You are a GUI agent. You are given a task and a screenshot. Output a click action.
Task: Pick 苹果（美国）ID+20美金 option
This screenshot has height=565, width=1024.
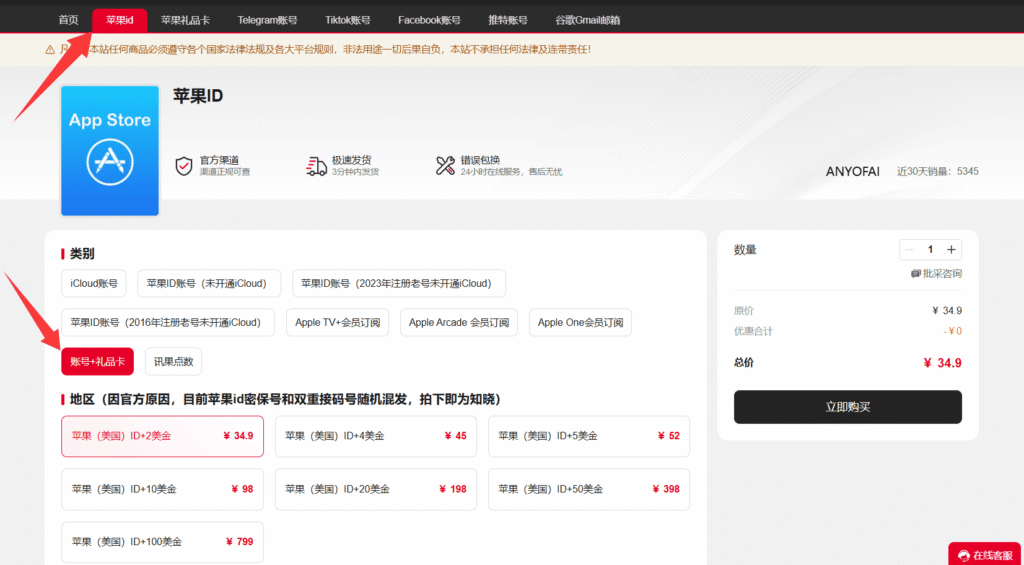click(x=376, y=489)
